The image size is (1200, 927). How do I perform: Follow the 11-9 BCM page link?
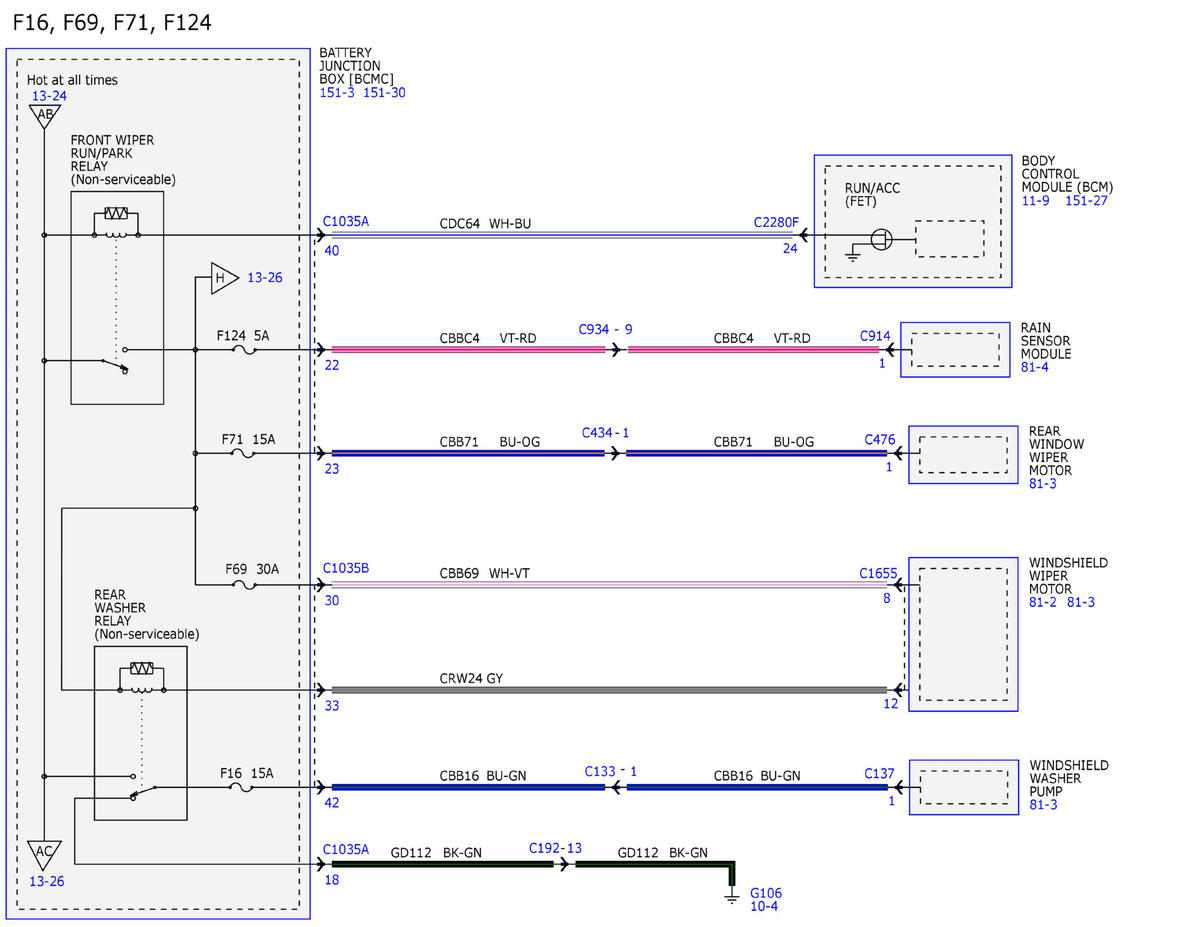point(1036,201)
